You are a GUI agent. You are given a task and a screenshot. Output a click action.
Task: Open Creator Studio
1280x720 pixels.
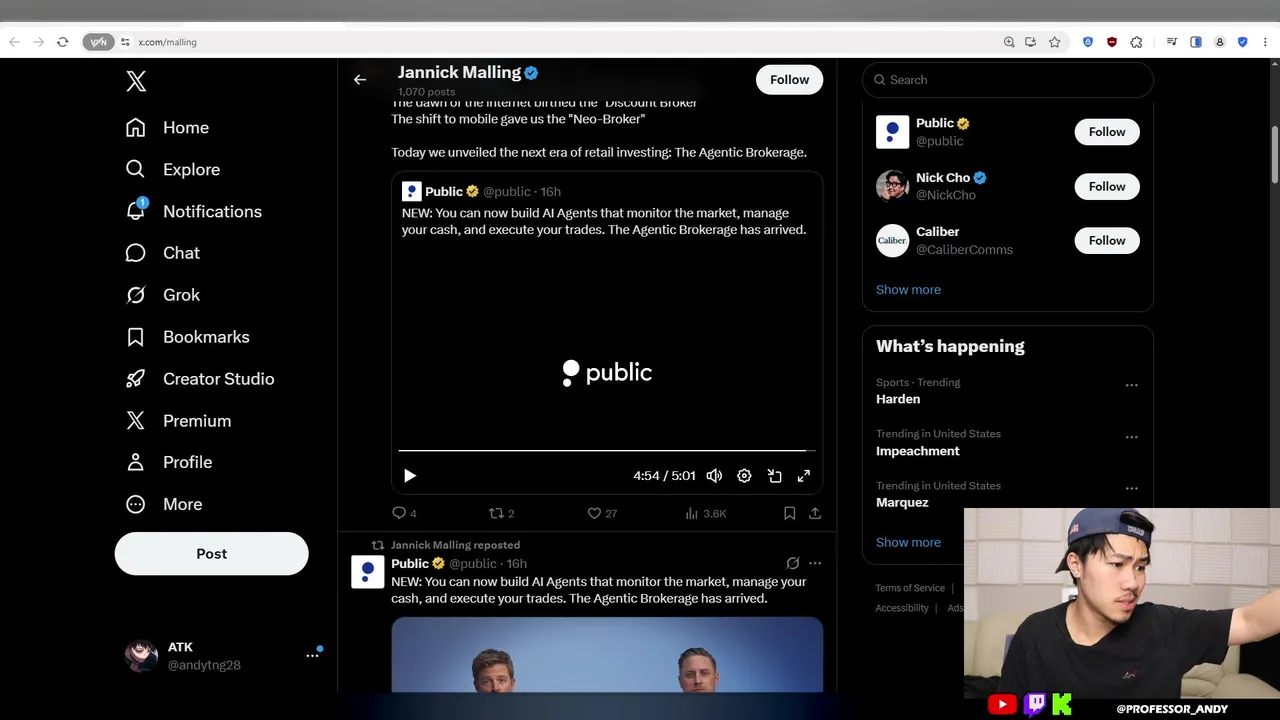coord(199,379)
